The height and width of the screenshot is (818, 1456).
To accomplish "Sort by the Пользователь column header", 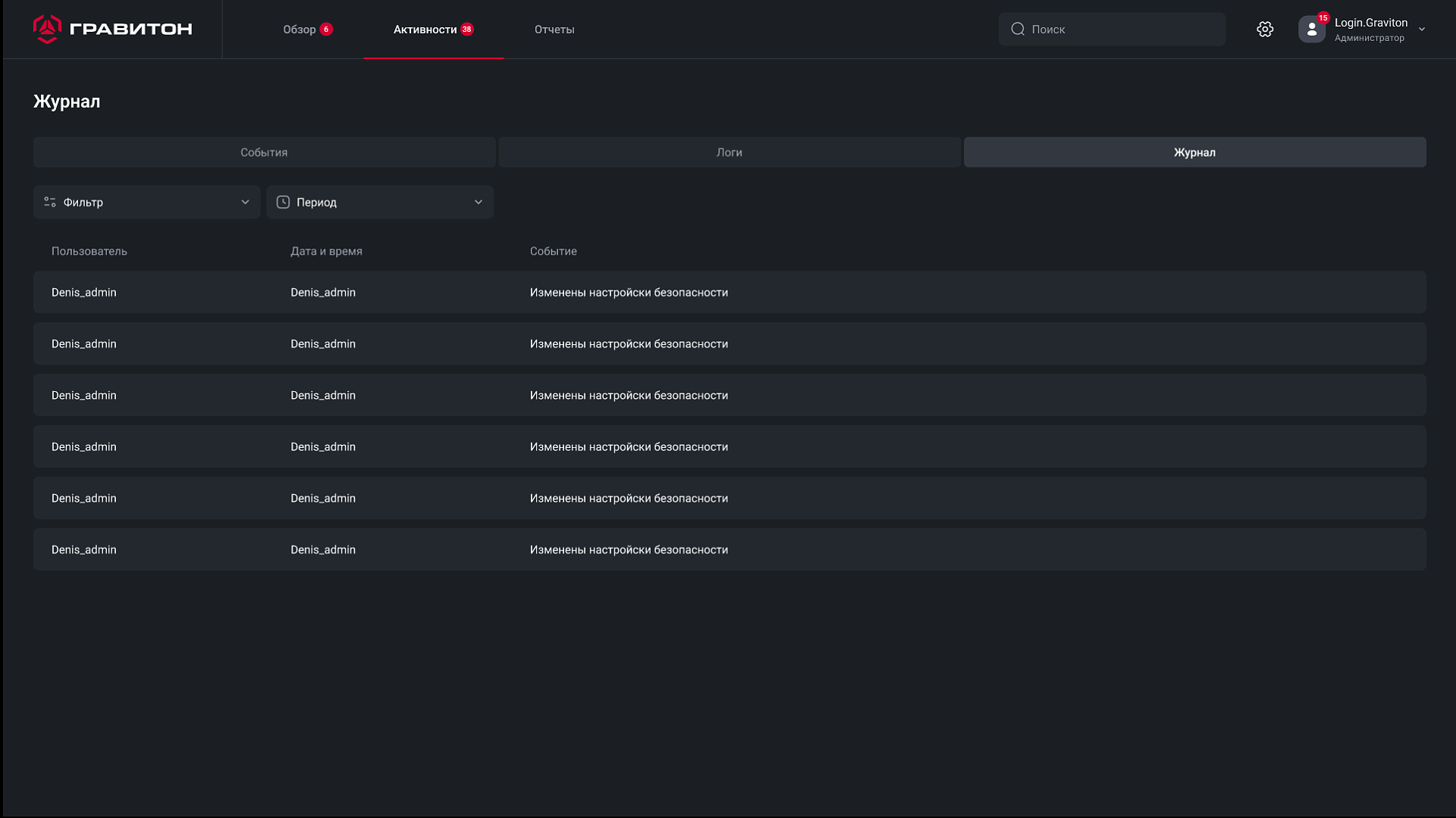I will (x=89, y=251).
